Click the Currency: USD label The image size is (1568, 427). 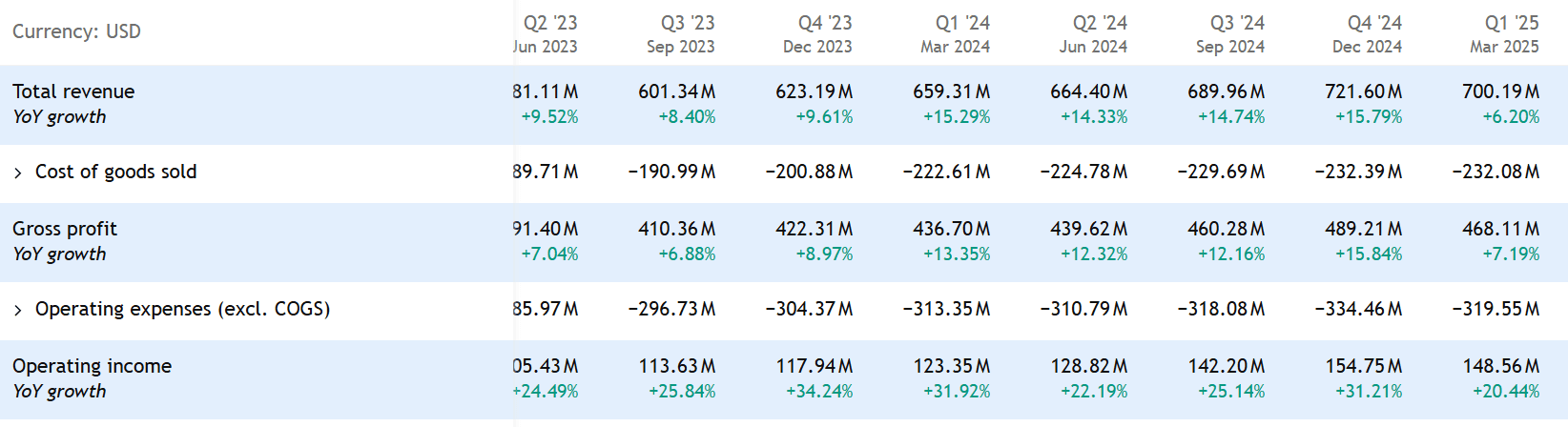[76, 31]
